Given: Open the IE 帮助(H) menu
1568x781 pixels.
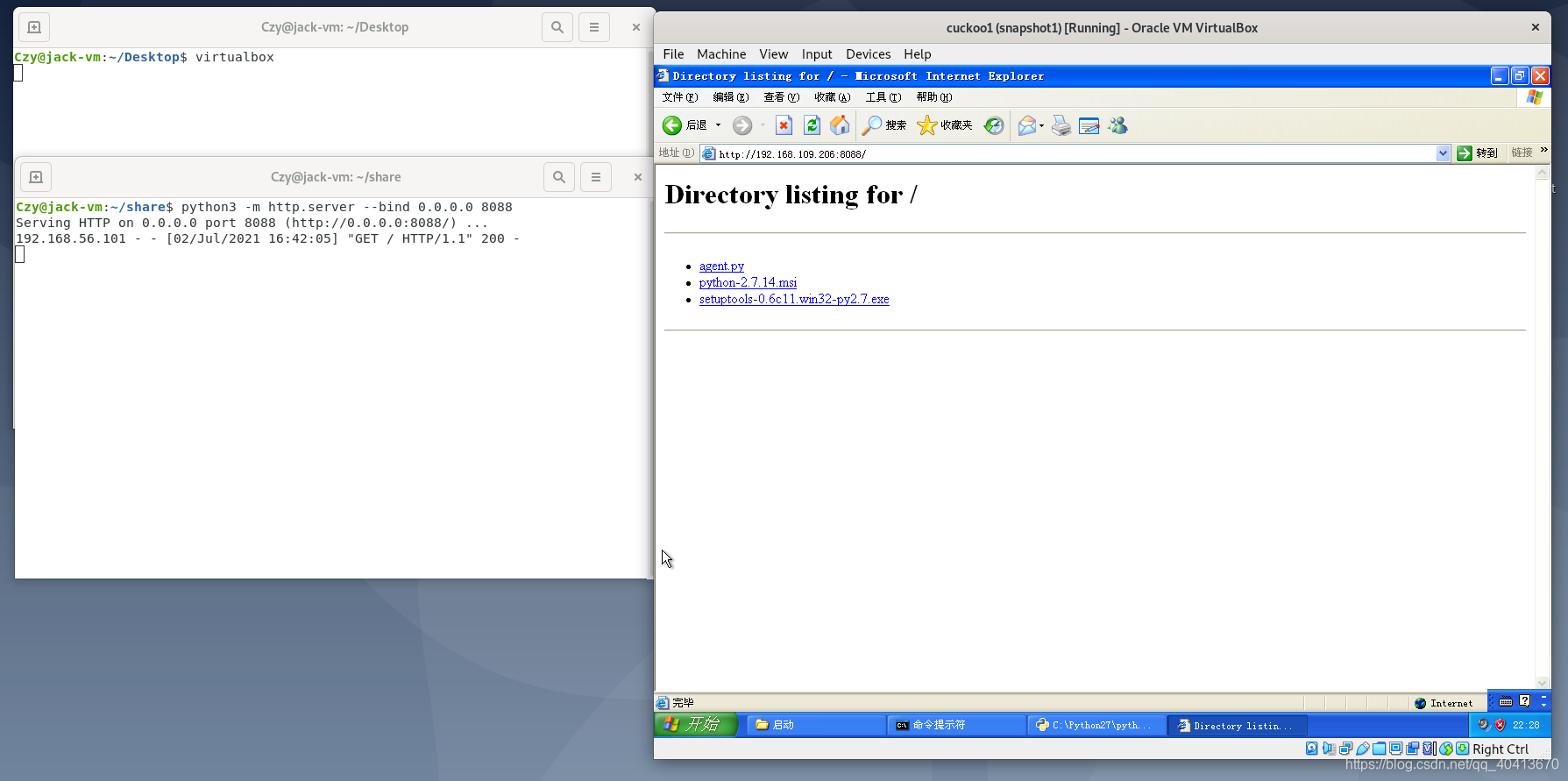Looking at the screenshot, I should pos(934,97).
